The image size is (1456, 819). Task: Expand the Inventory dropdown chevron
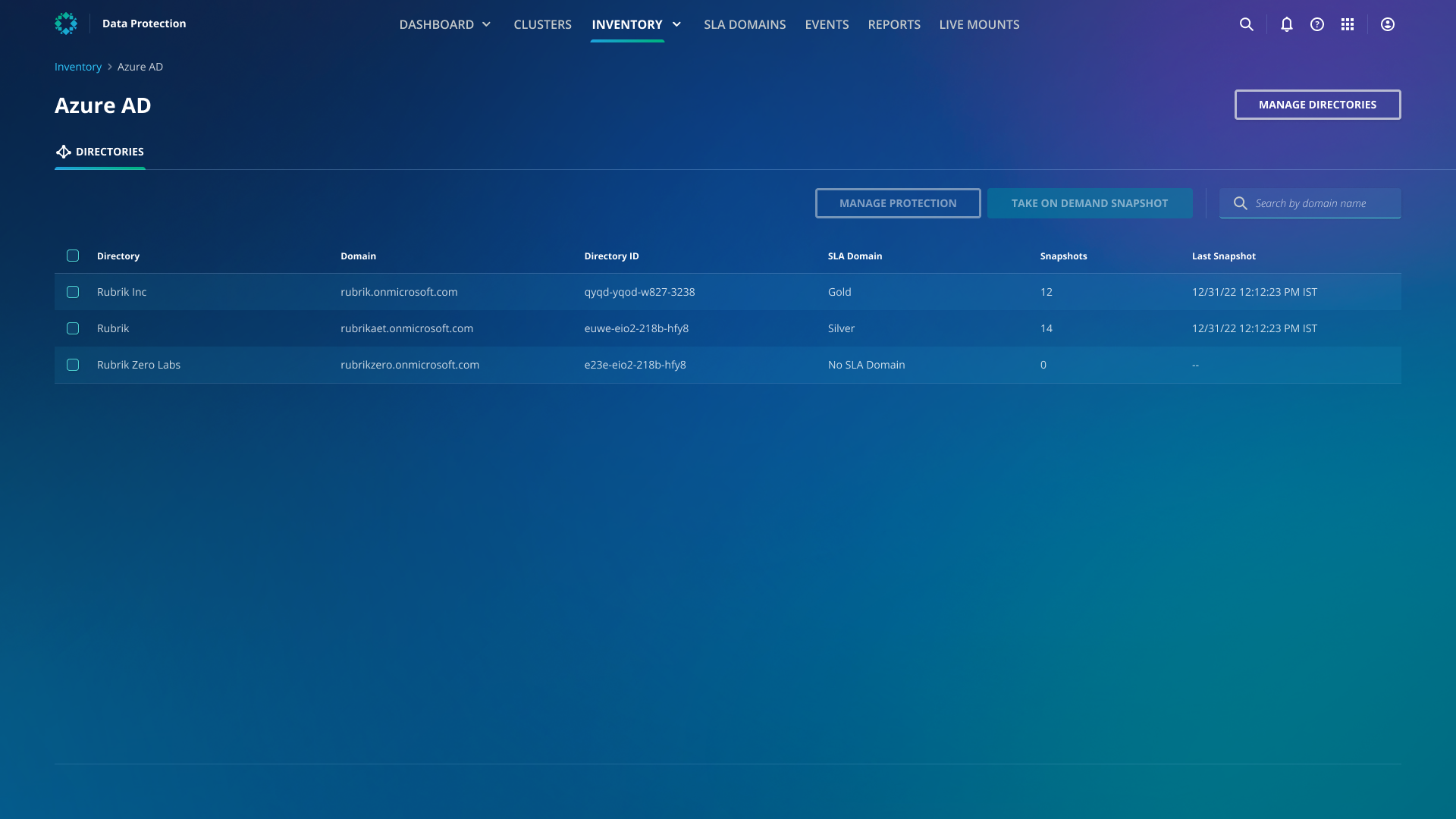tap(677, 24)
